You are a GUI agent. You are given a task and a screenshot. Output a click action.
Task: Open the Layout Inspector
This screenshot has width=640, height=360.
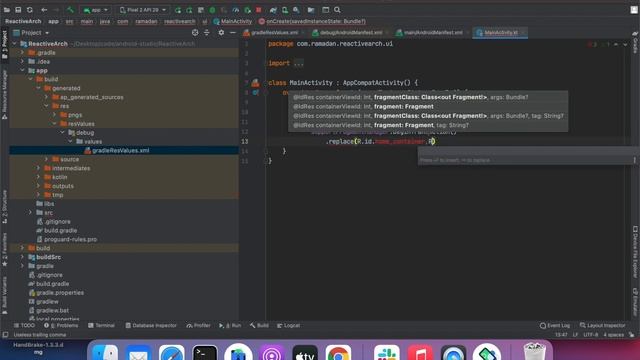(602, 326)
